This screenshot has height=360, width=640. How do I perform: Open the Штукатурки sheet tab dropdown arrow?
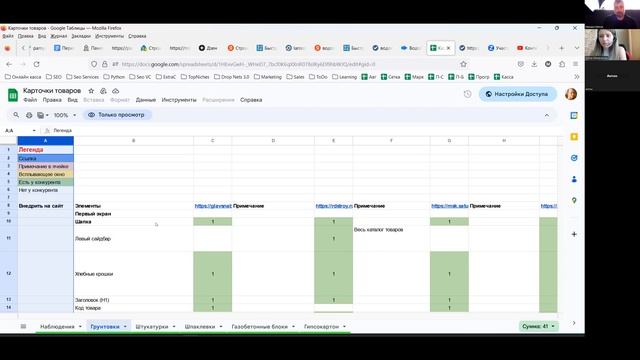click(x=174, y=327)
